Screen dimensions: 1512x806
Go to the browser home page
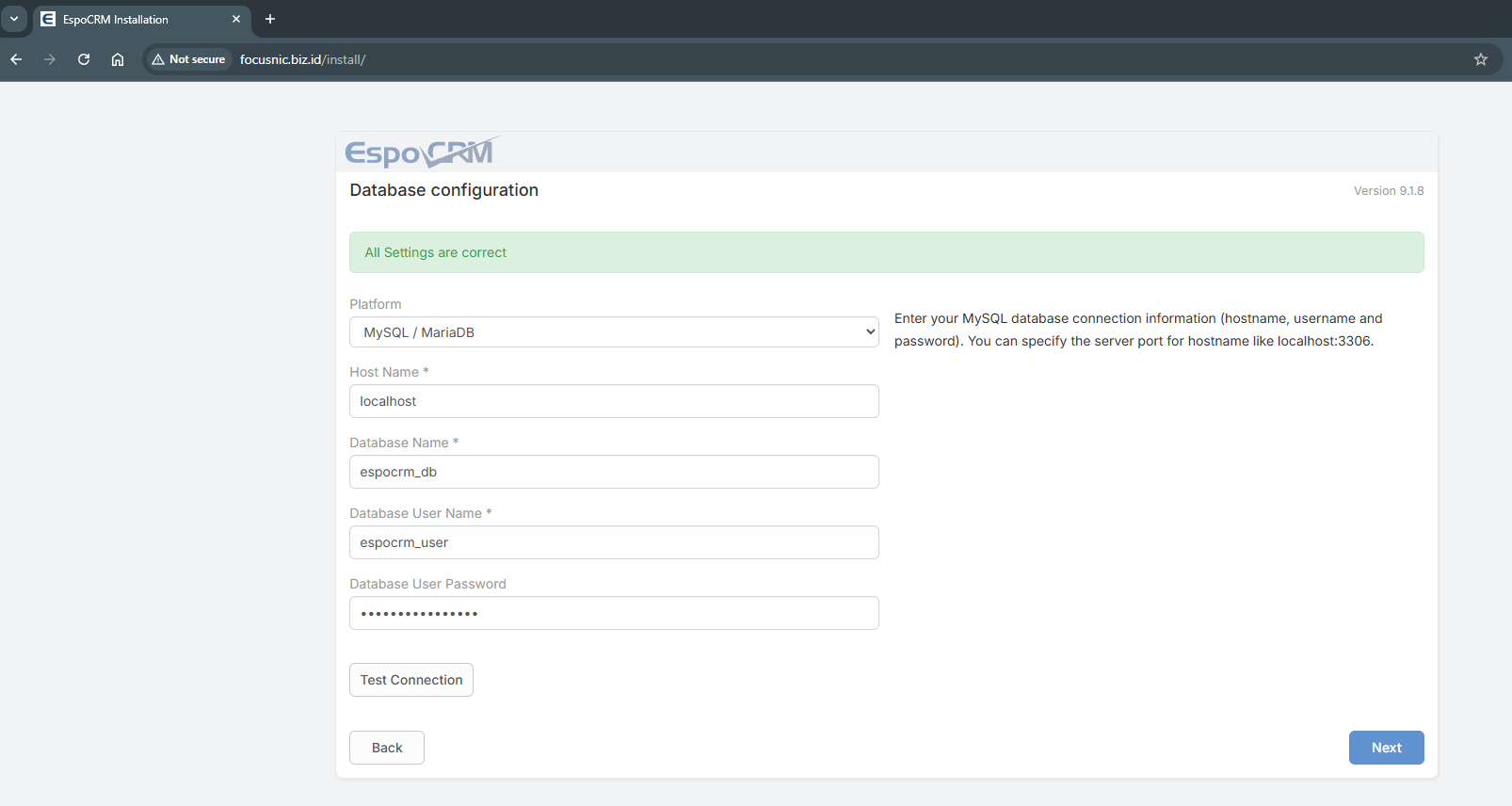(x=118, y=59)
